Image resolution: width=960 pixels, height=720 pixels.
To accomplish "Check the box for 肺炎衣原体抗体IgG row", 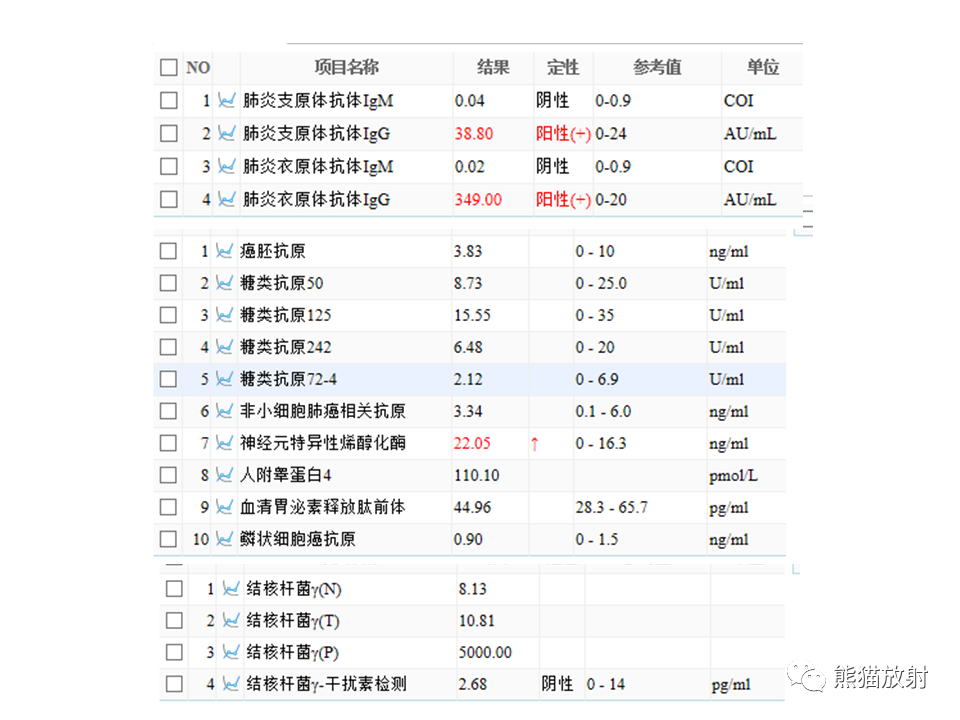I will pyautogui.click(x=168, y=200).
